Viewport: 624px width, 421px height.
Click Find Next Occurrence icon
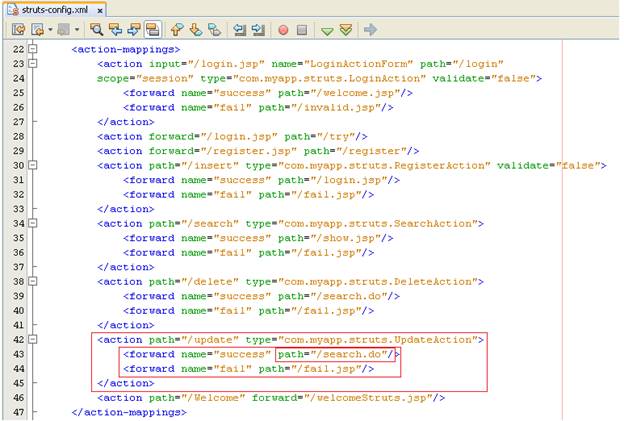134,29
